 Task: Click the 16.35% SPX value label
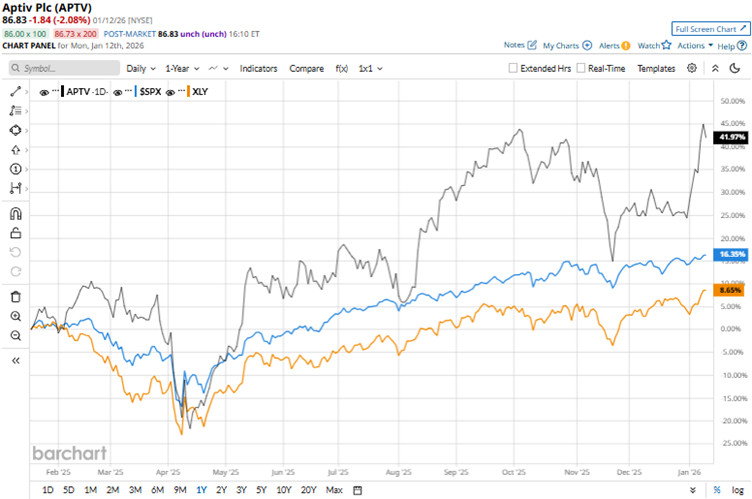coord(730,254)
